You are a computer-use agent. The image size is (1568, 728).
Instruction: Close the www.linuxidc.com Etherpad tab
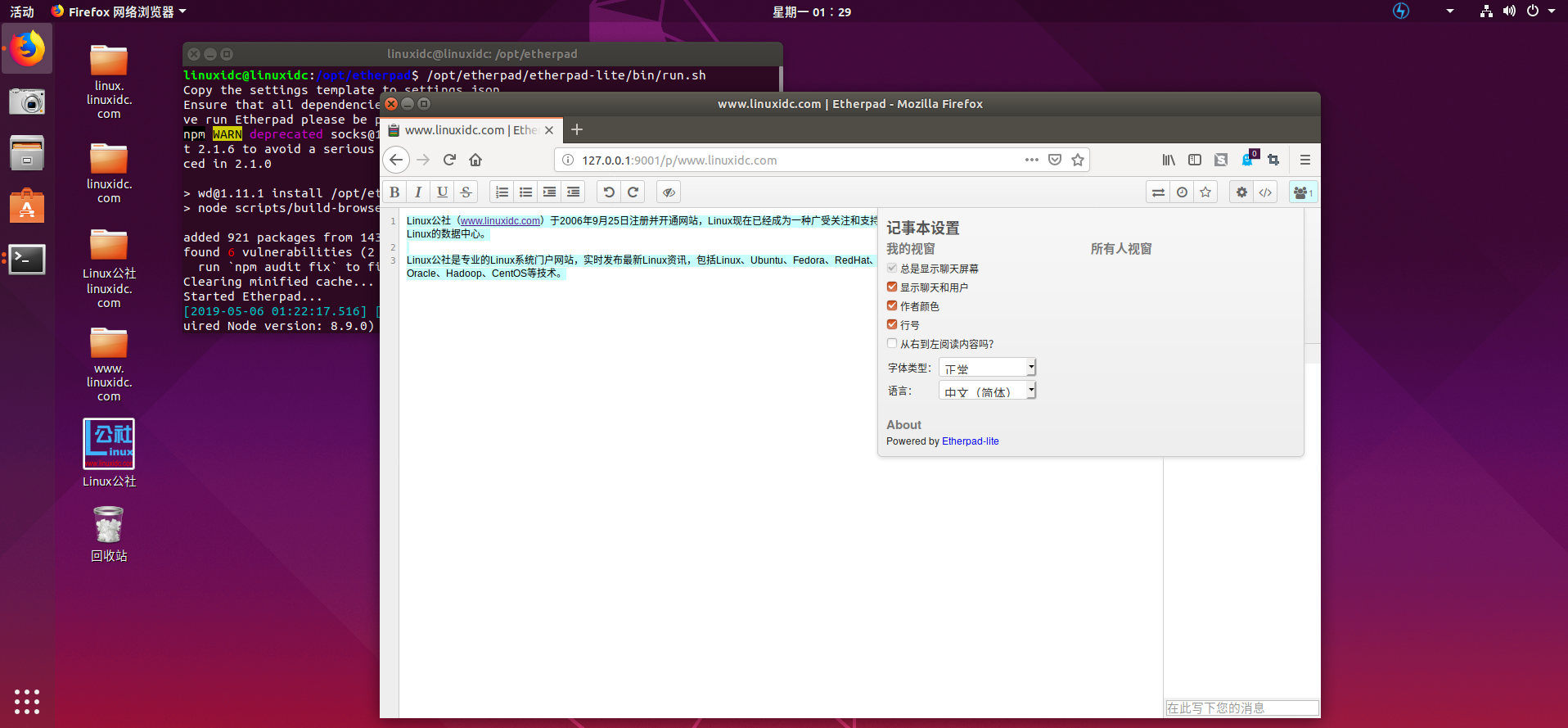point(549,130)
